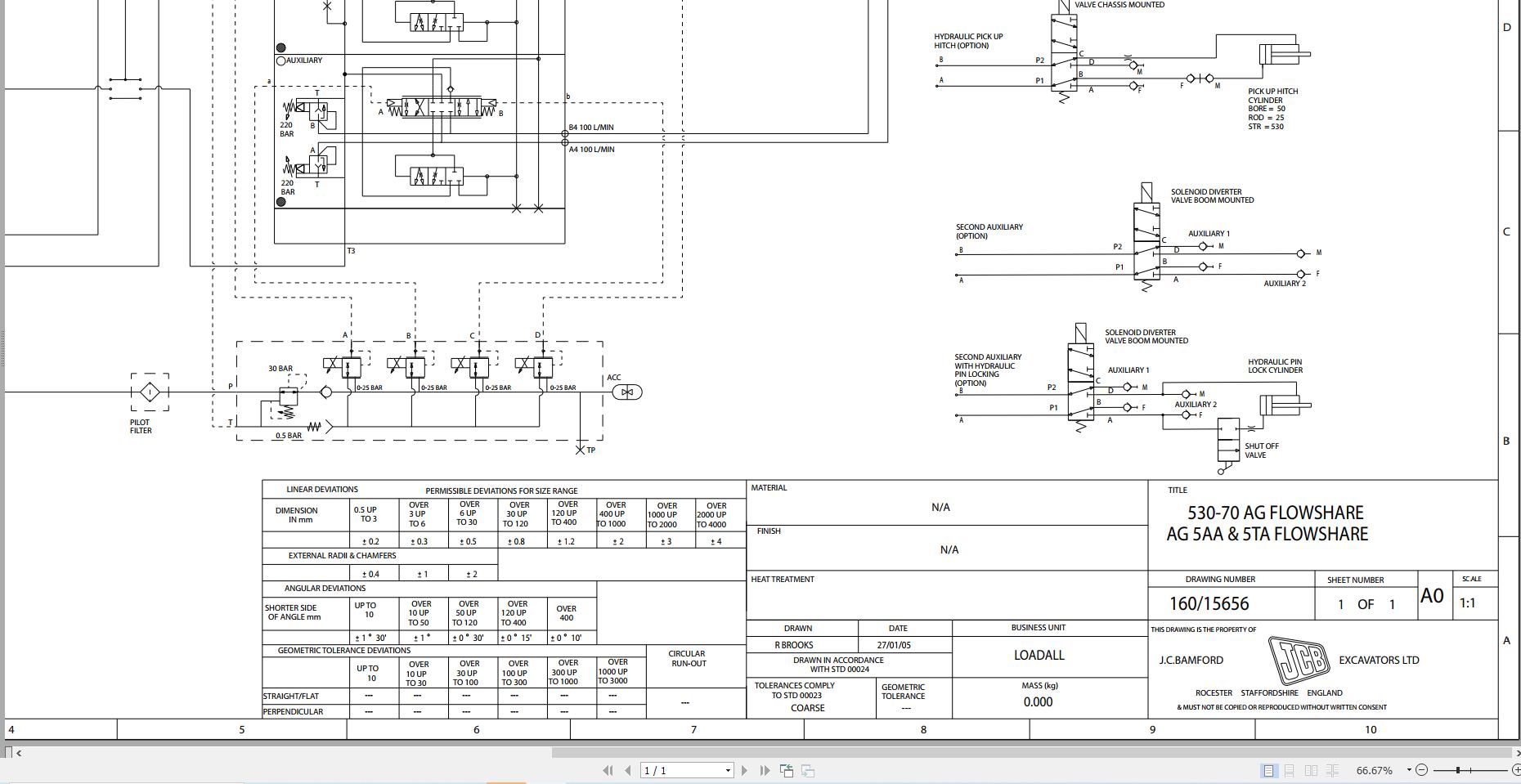
Task: Zoom in with the plus button
Action: point(1515,770)
